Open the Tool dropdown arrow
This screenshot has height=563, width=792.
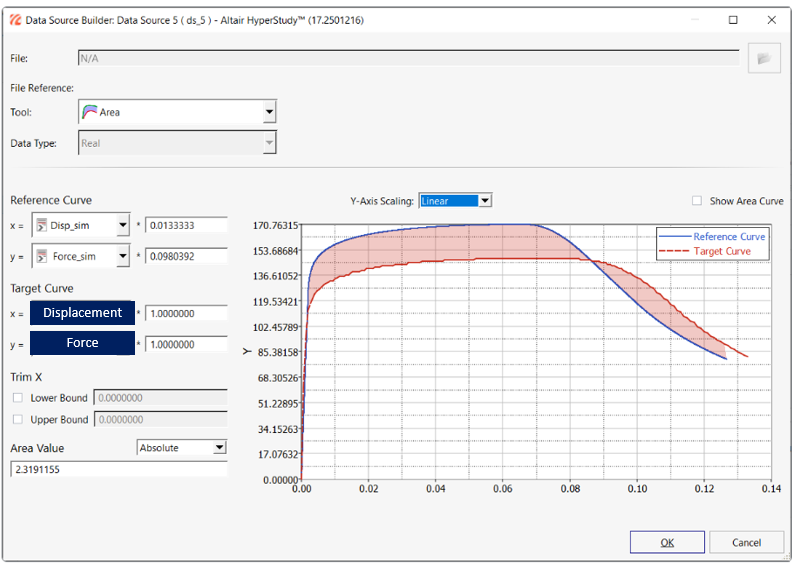[x=270, y=112]
